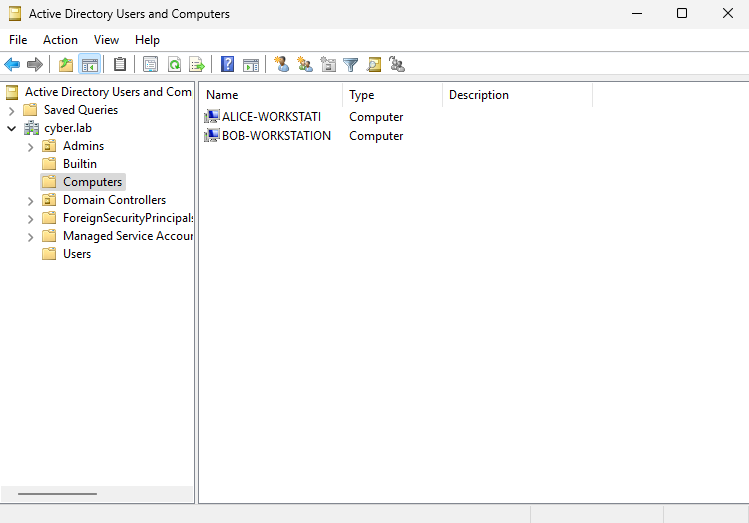The width and height of the screenshot is (749, 523).
Task: Expand the Domain Controllers node
Action: click(30, 201)
